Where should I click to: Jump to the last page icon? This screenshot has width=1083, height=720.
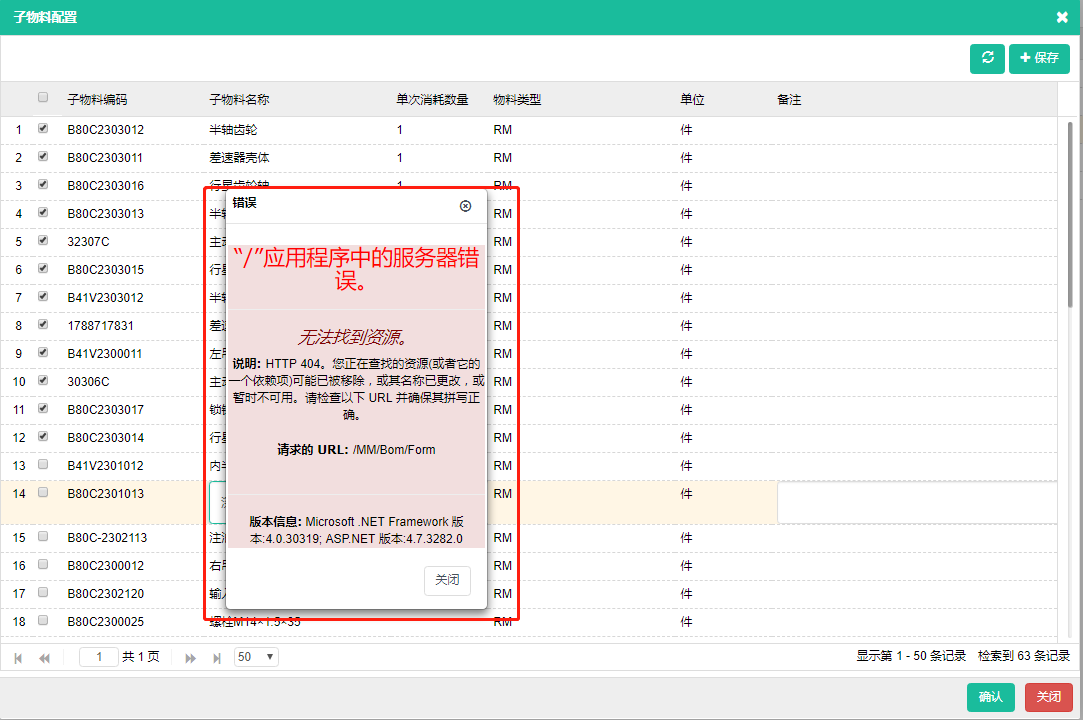coord(217,657)
